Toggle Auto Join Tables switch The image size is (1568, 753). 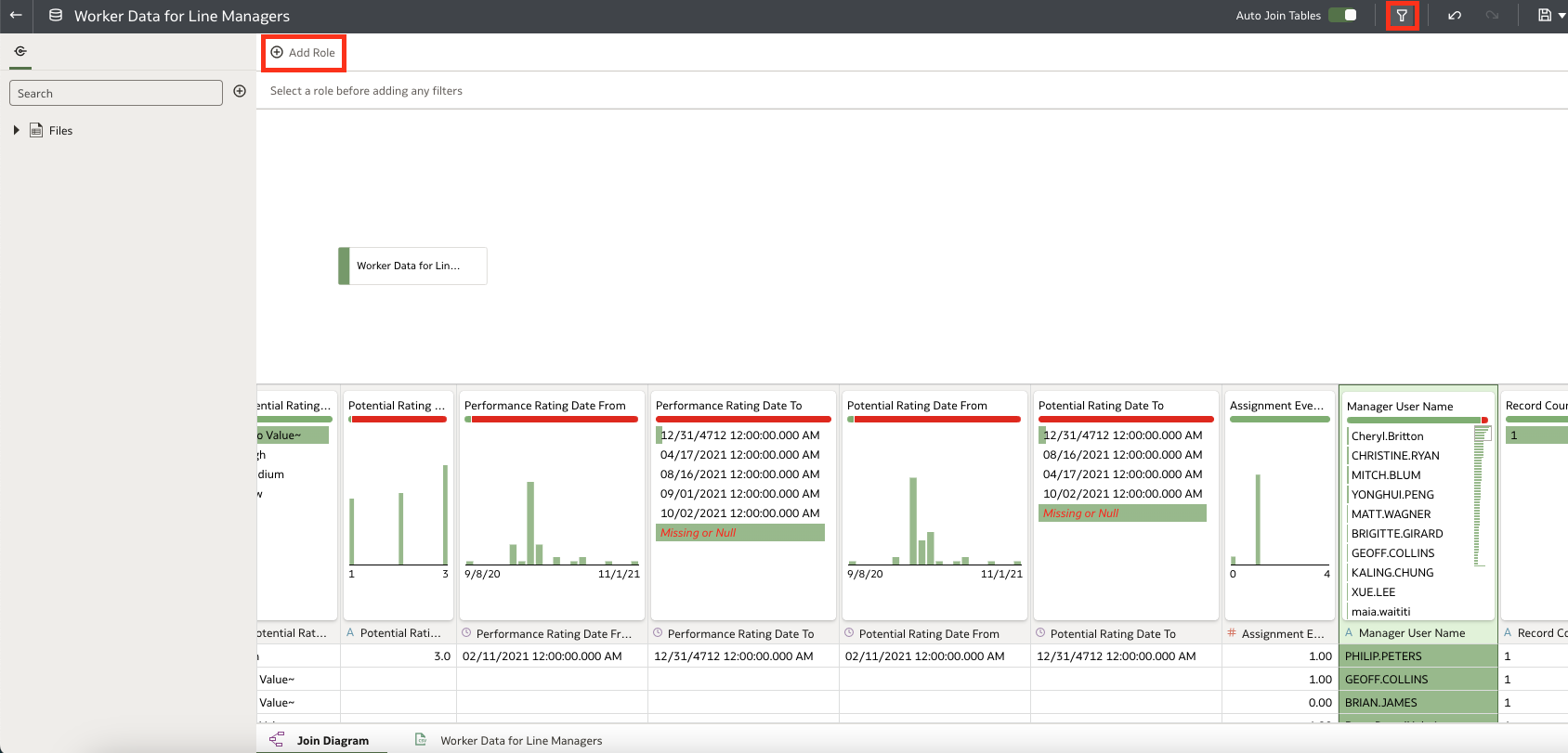pos(1343,15)
